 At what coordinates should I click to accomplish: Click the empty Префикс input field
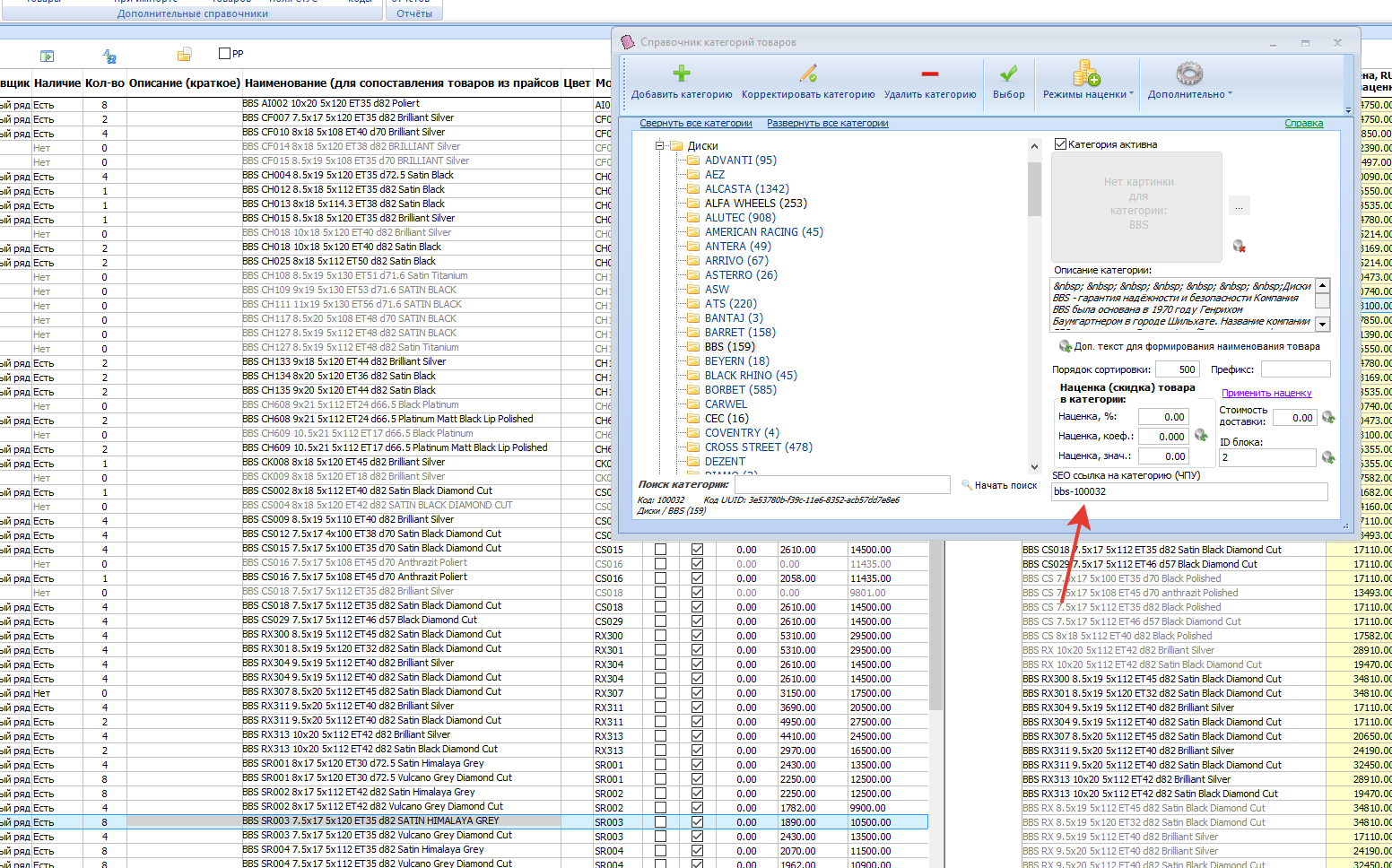pyautogui.click(x=1295, y=369)
